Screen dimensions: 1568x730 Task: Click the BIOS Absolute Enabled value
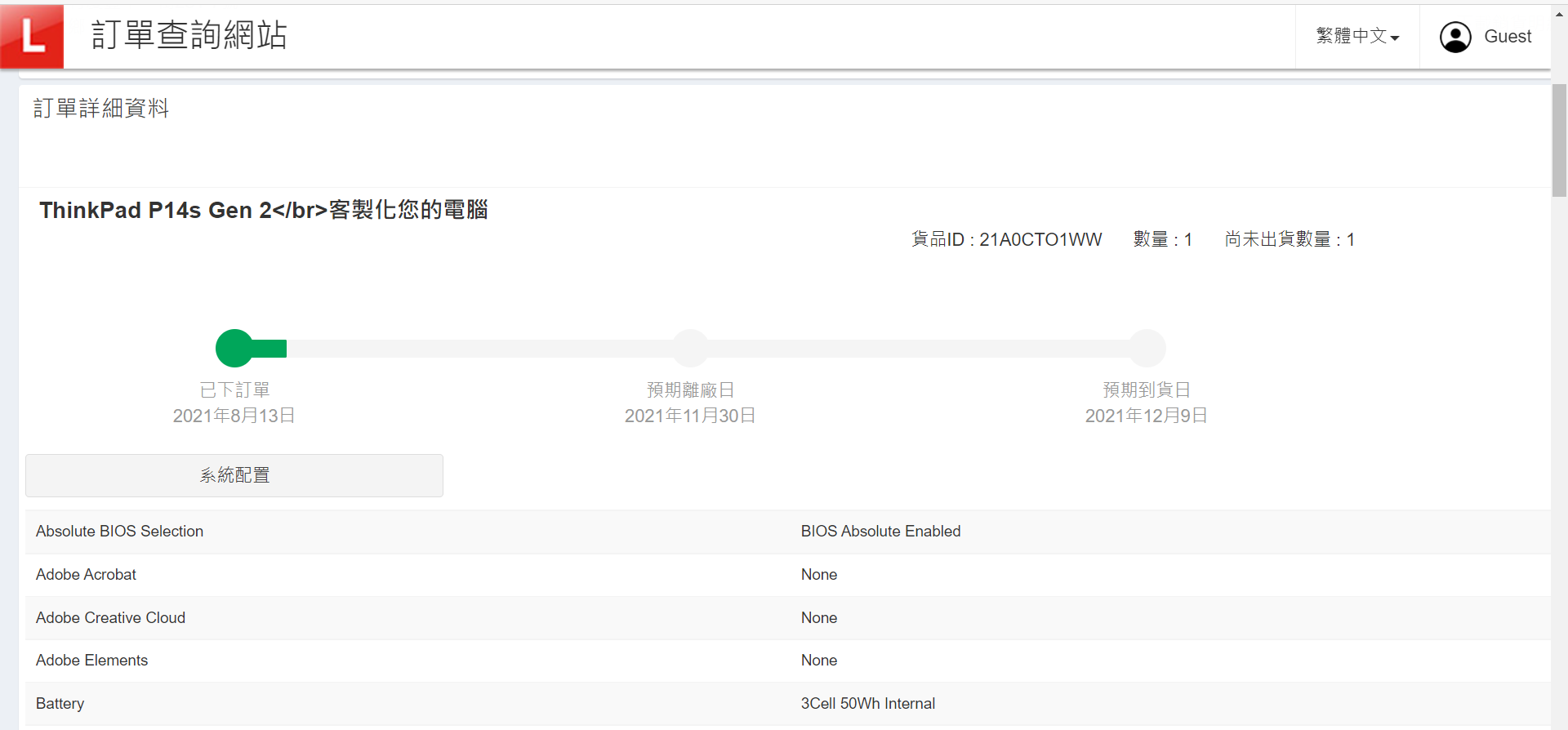pos(880,532)
